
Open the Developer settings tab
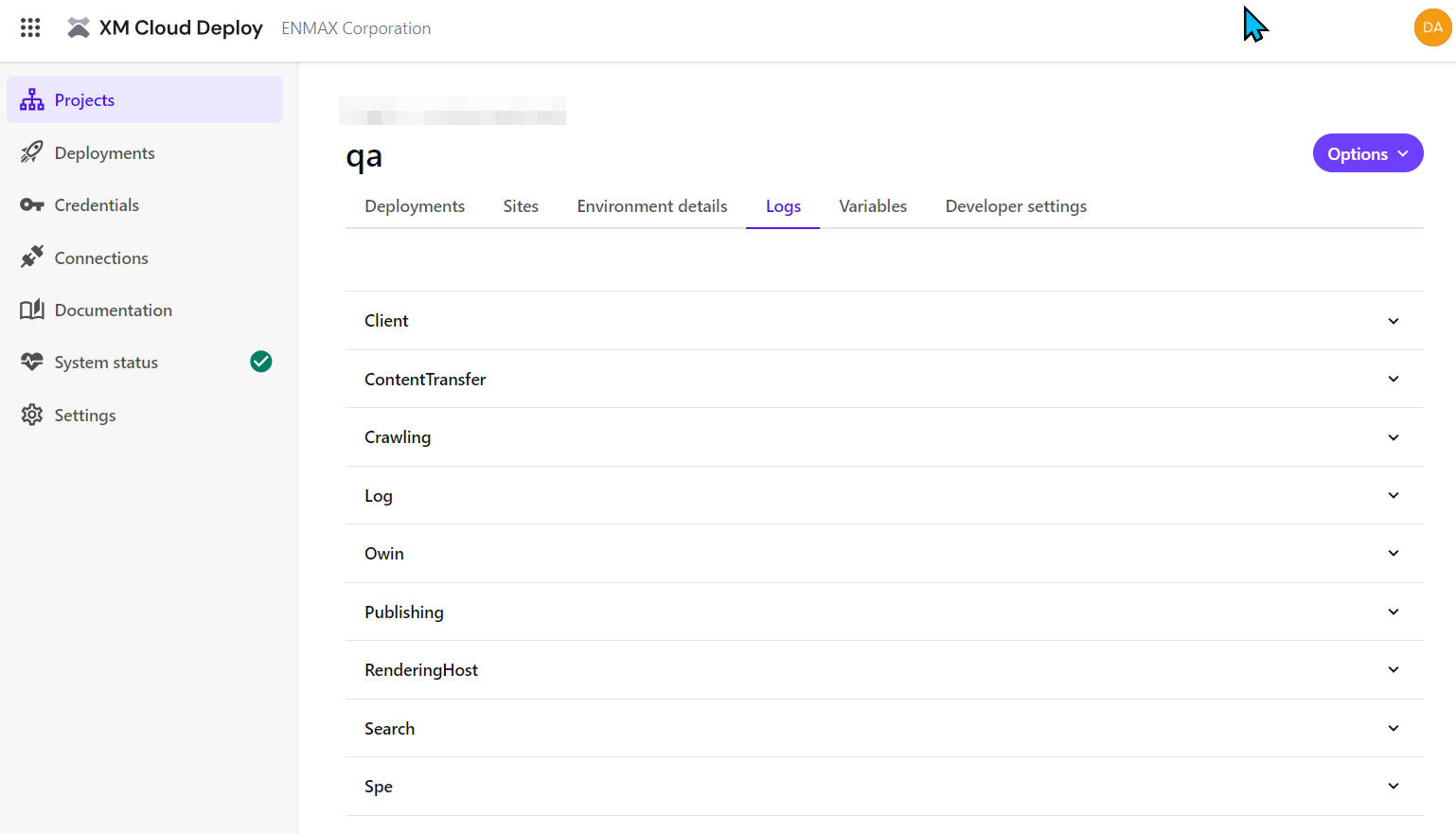1015,205
